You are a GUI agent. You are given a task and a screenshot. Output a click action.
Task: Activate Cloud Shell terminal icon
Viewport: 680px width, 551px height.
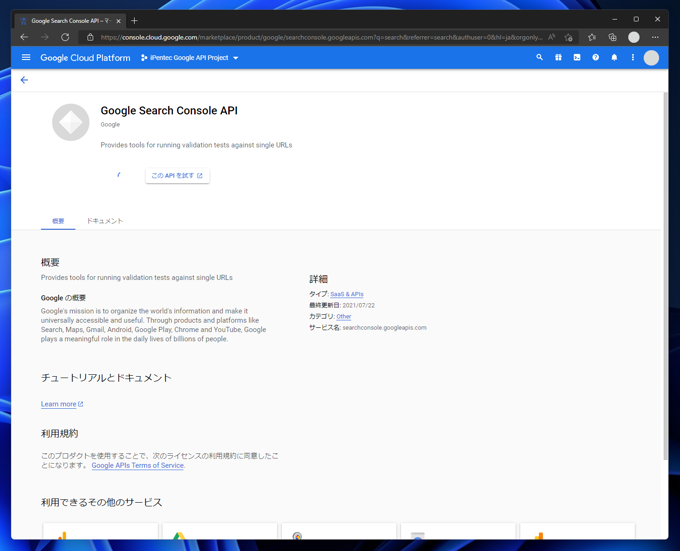[x=577, y=57]
